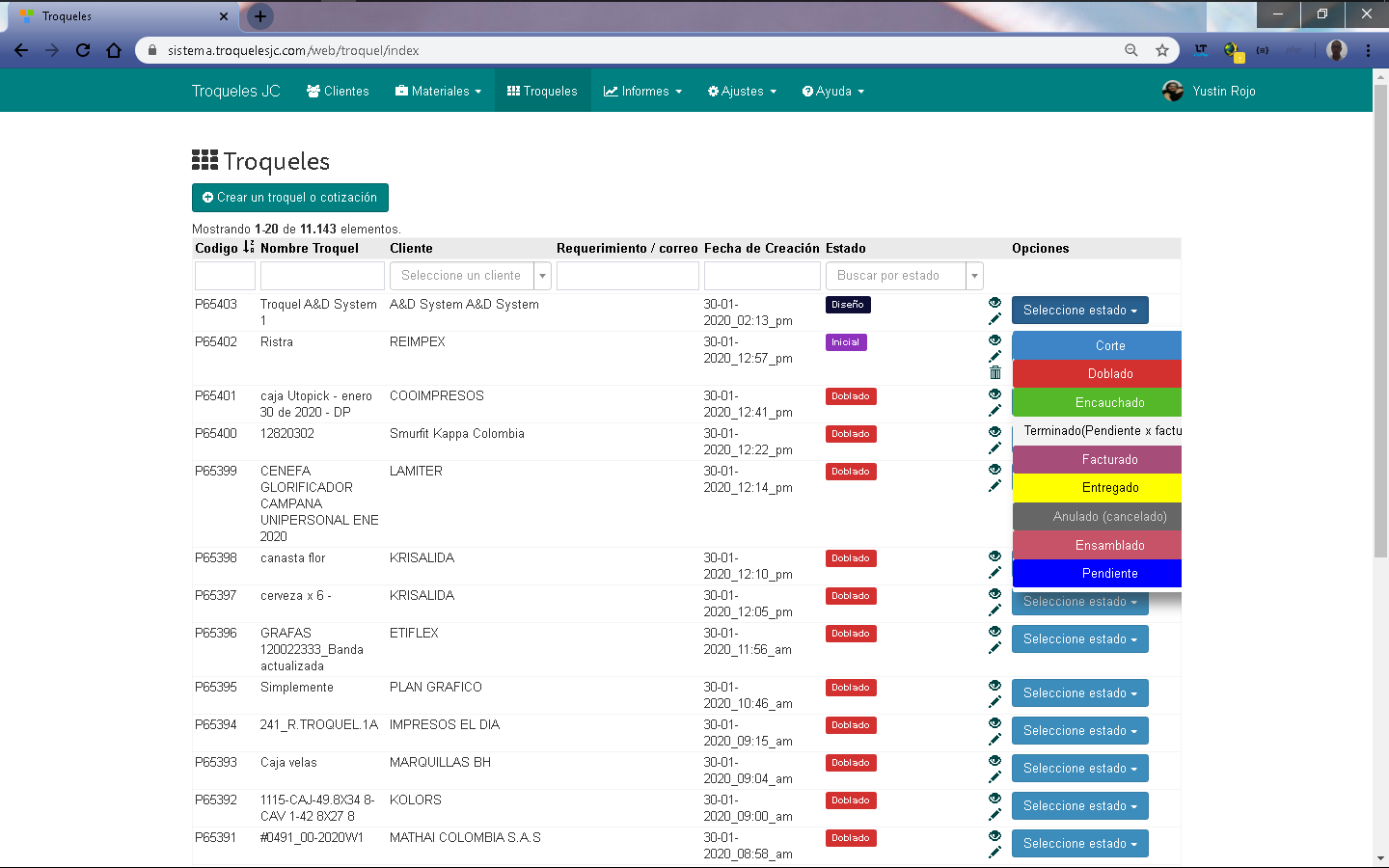Go to the Clientes page
Image resolution: width=1389 pixels, height=868 pixels.
point(338,92)
